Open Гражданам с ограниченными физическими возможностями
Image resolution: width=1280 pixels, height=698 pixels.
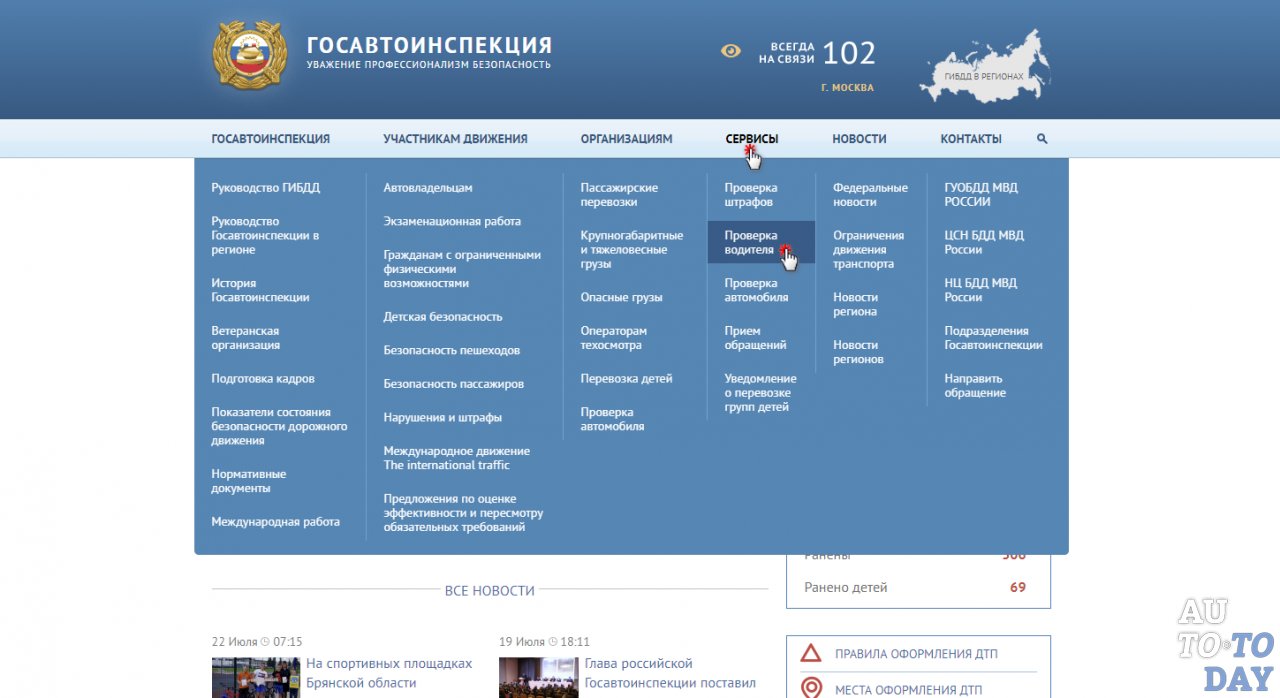(462, 269)
